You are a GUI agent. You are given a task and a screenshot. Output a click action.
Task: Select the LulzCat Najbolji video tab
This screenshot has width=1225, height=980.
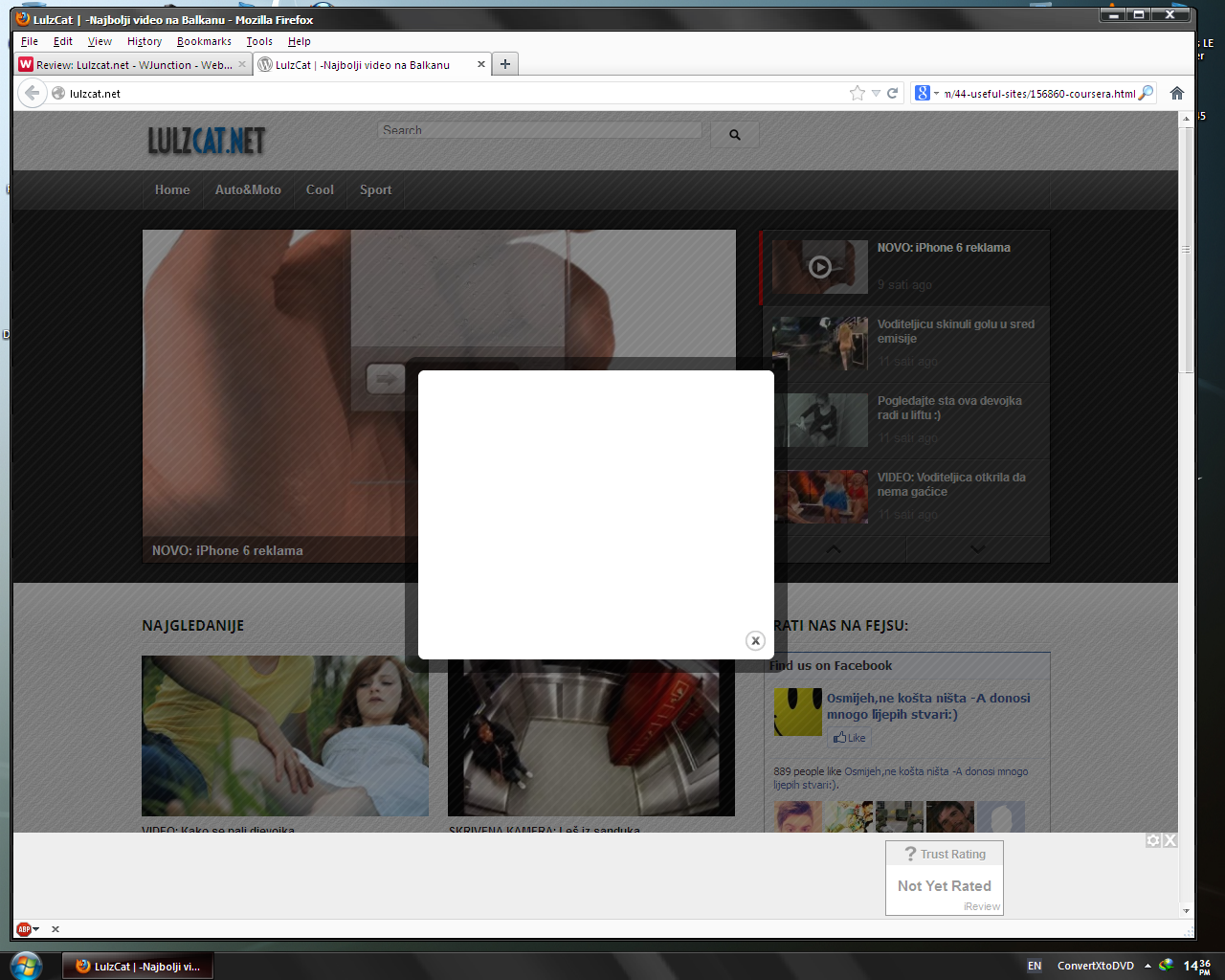pos(372,64)
